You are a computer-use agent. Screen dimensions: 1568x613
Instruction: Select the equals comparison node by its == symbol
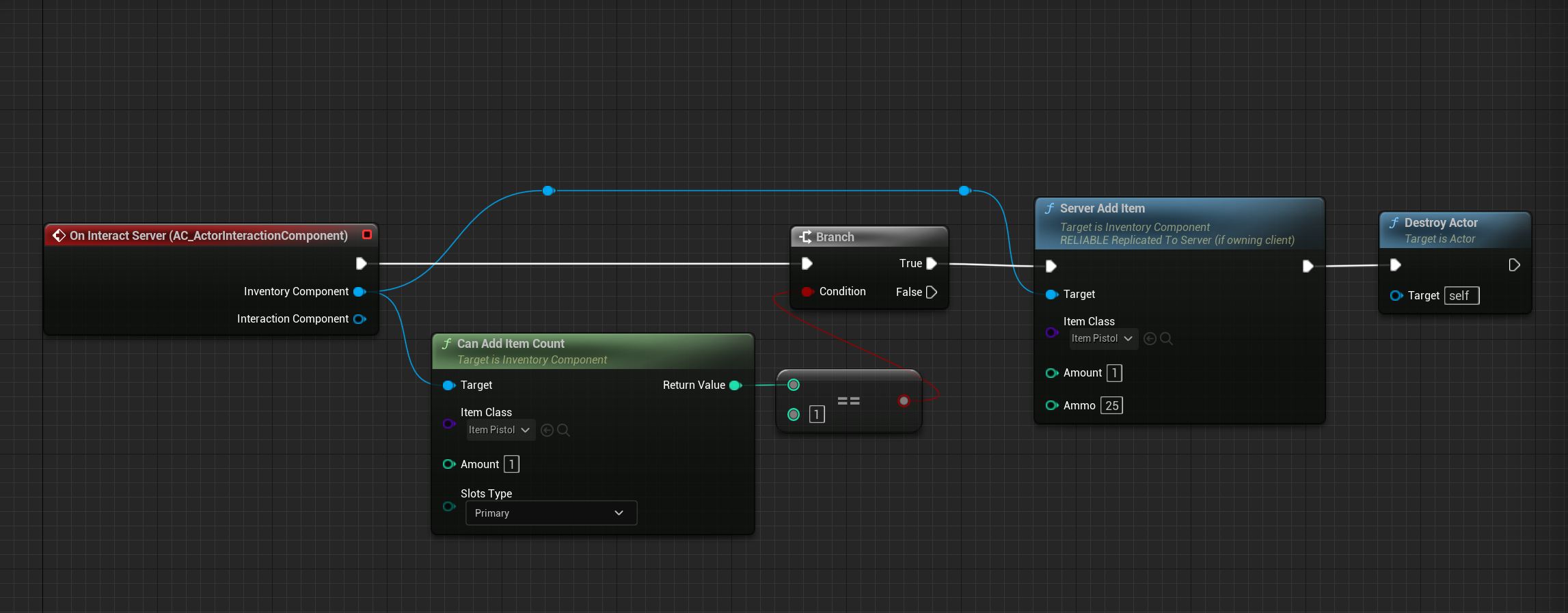848,401
